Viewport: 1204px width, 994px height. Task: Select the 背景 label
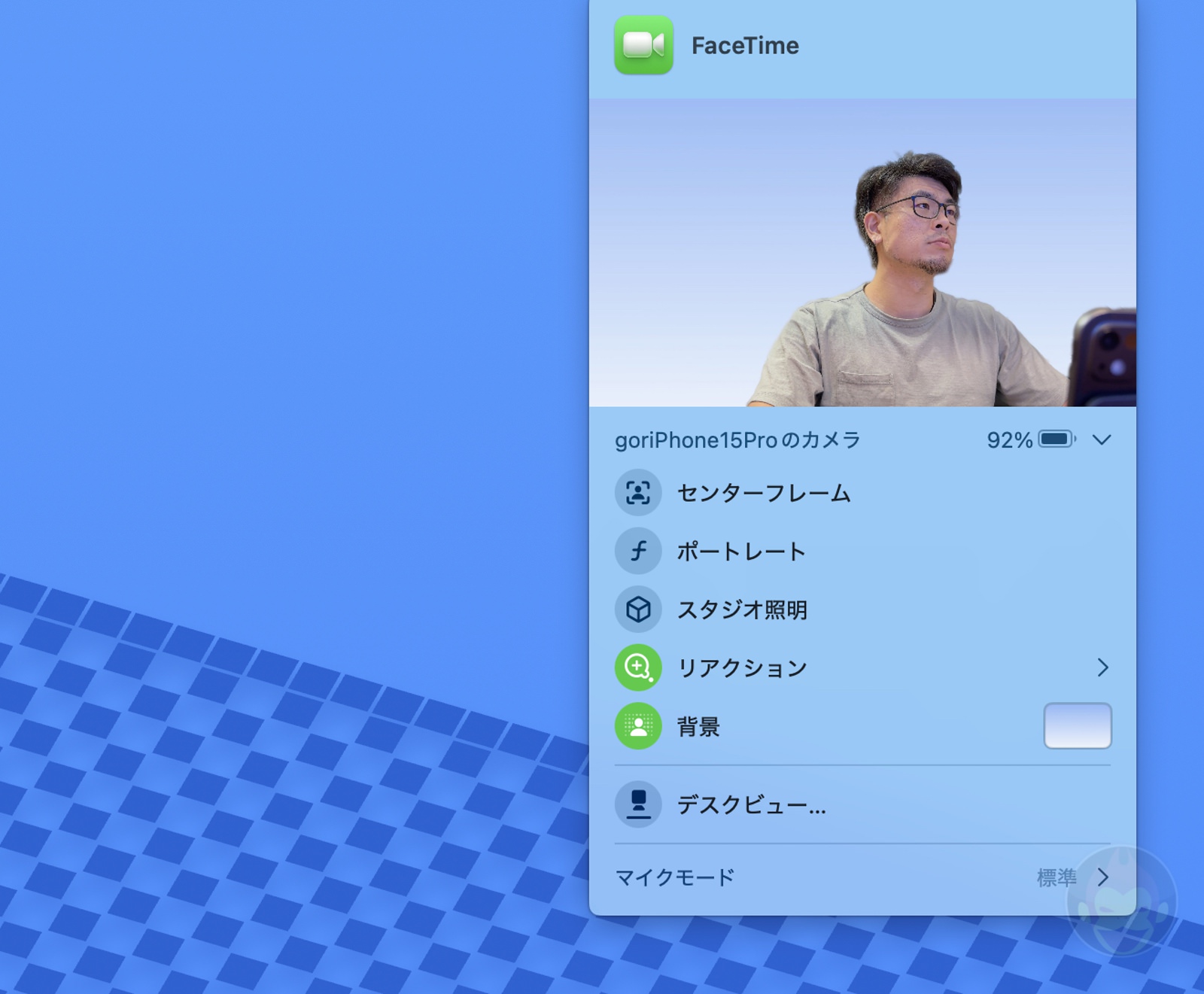(x=699, y=727)
